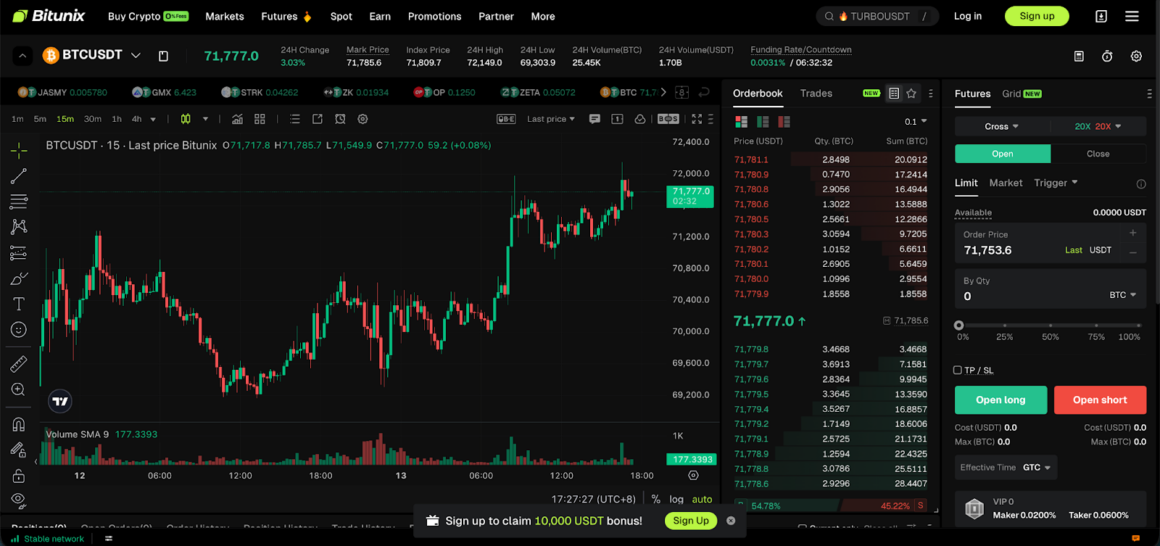Open the calculator icon in the header
The image size is (1160, 546).
click(x=1078, y=56)
